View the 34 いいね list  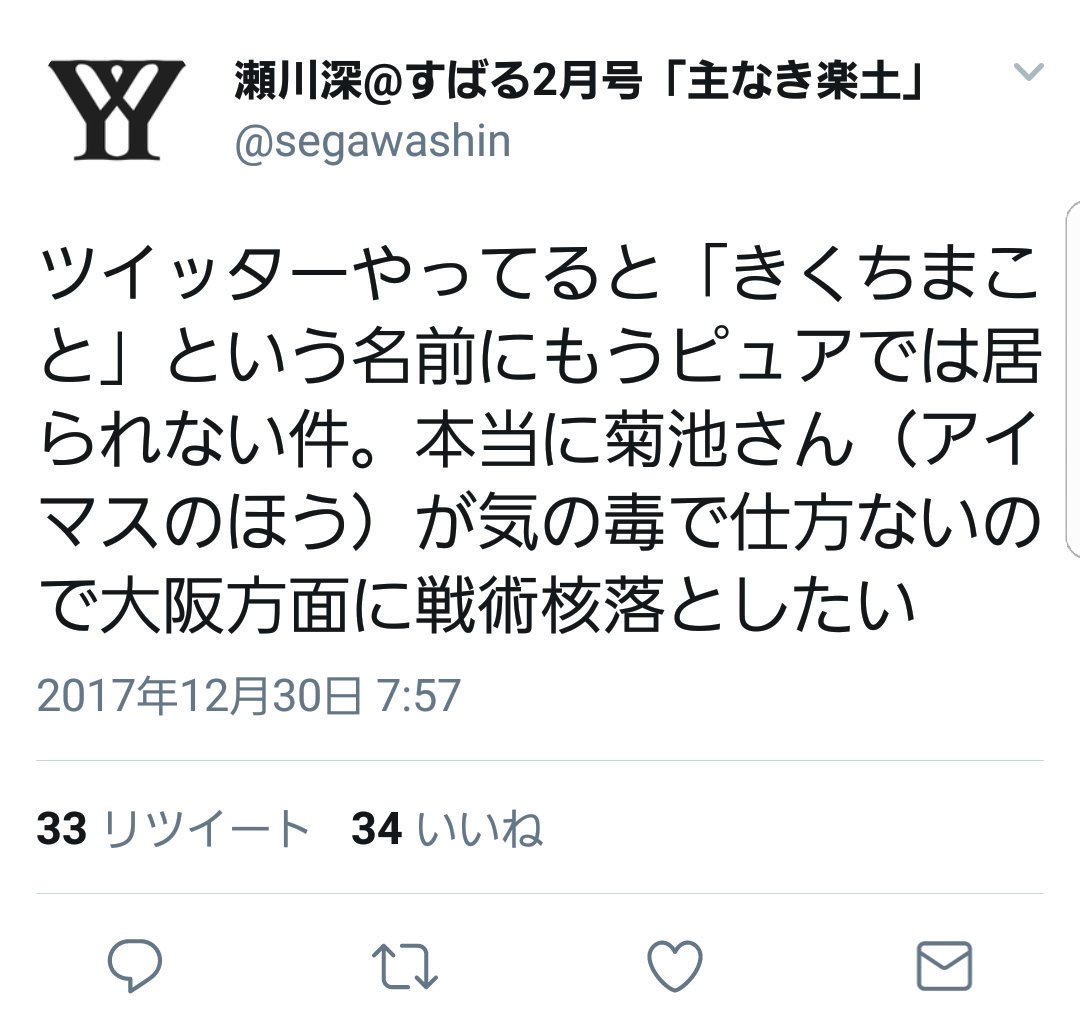click(447, 828)
